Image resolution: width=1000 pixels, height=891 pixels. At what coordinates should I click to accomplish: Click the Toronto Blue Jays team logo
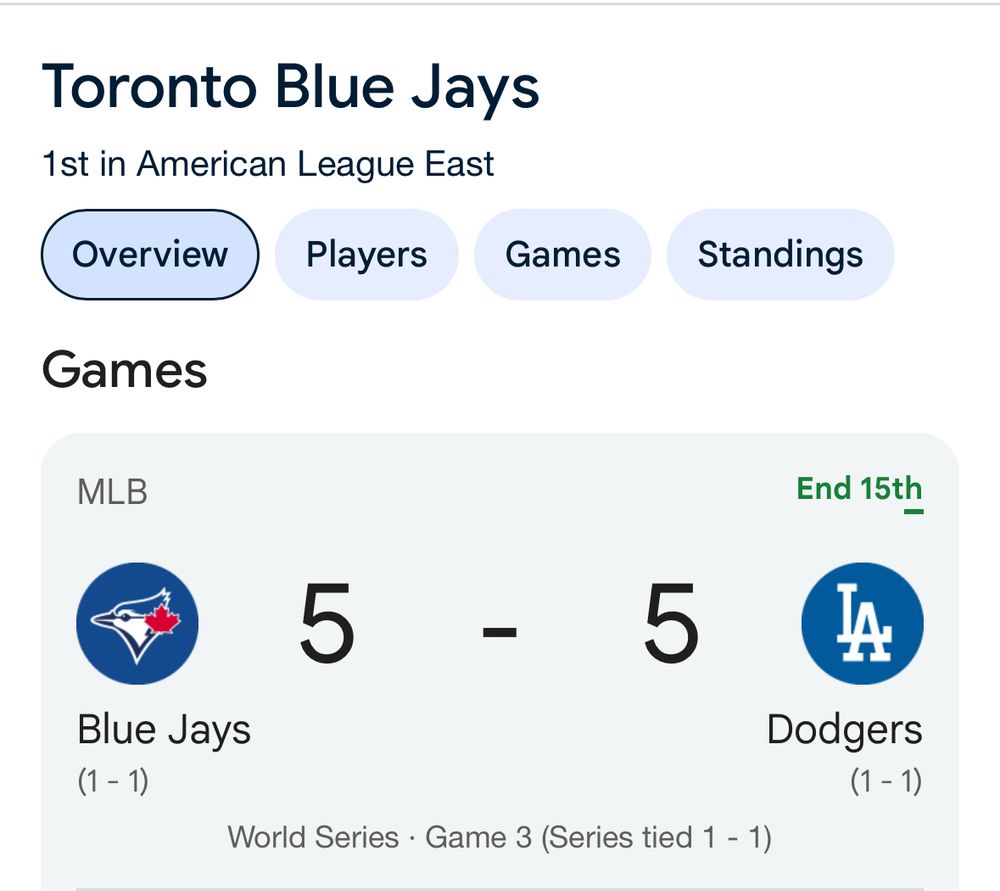click(138, 622)
